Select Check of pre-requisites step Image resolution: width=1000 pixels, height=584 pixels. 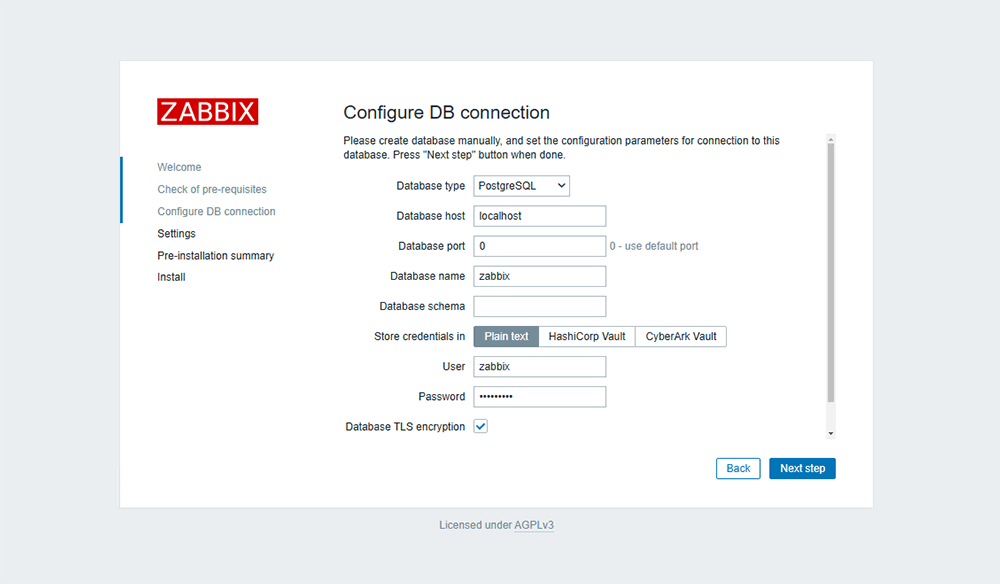click(212, 189)
